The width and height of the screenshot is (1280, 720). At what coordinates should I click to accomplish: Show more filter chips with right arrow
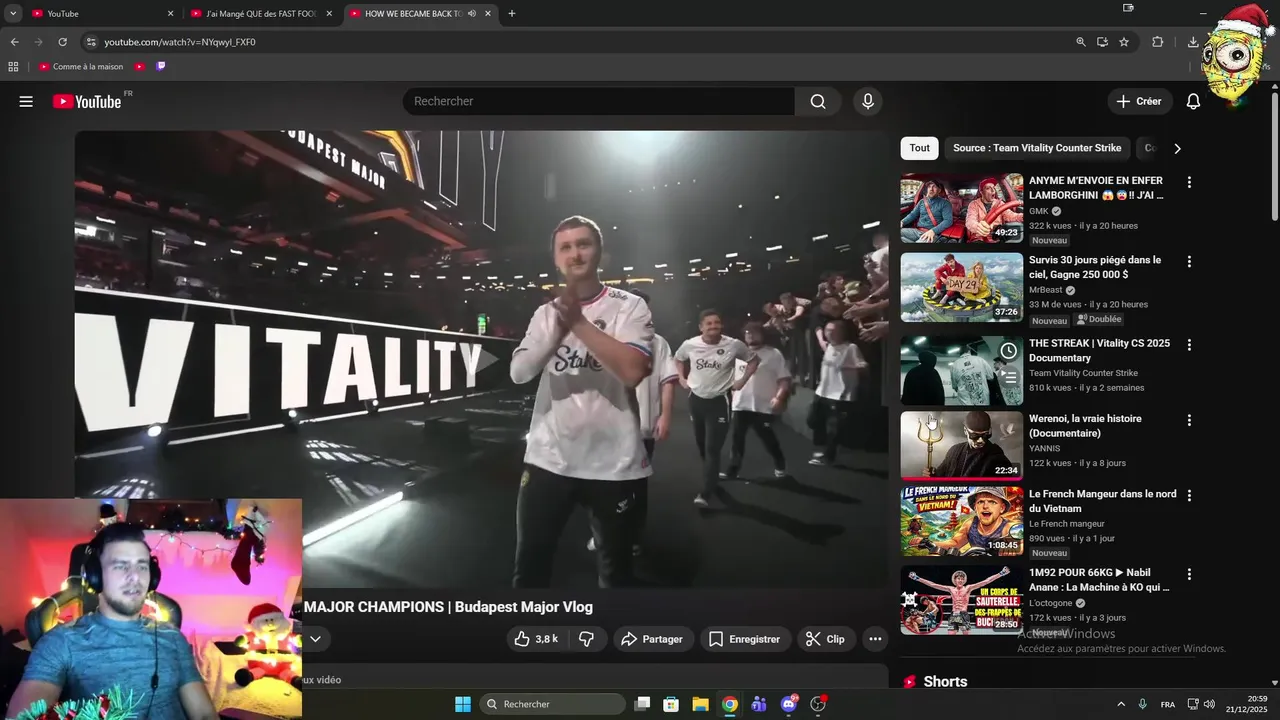pos(1177,148)
